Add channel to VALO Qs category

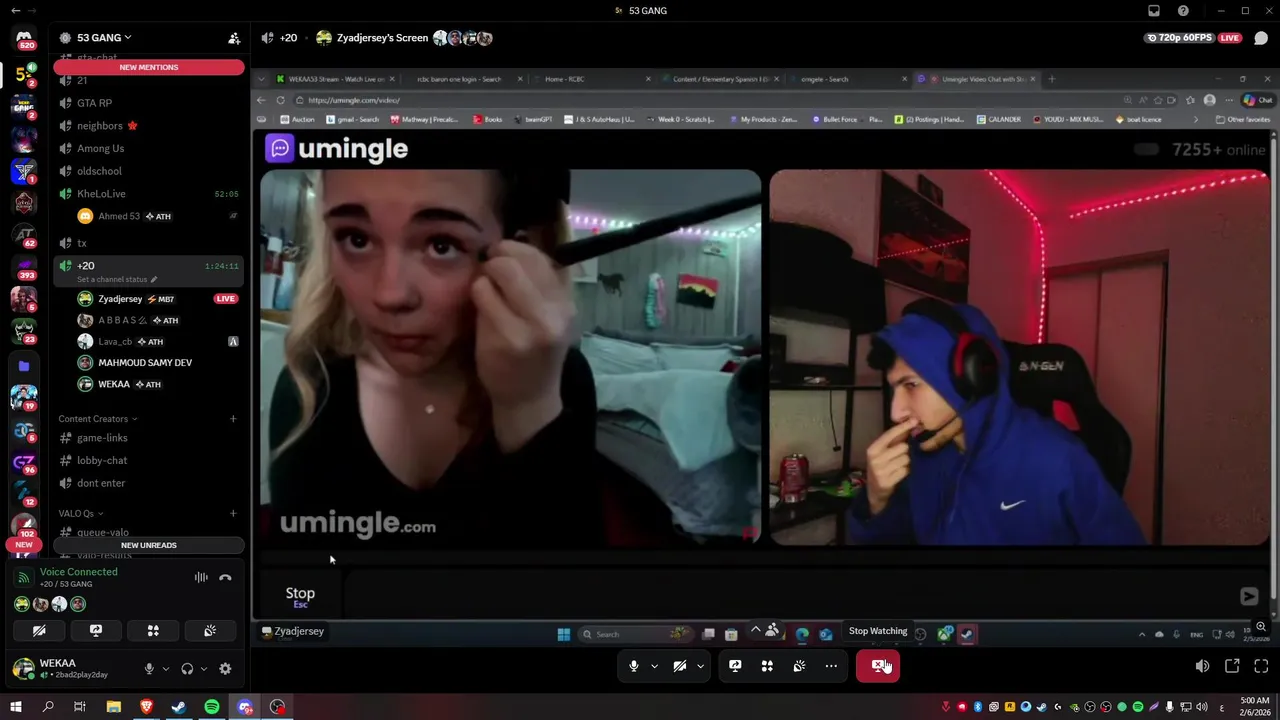233,514
